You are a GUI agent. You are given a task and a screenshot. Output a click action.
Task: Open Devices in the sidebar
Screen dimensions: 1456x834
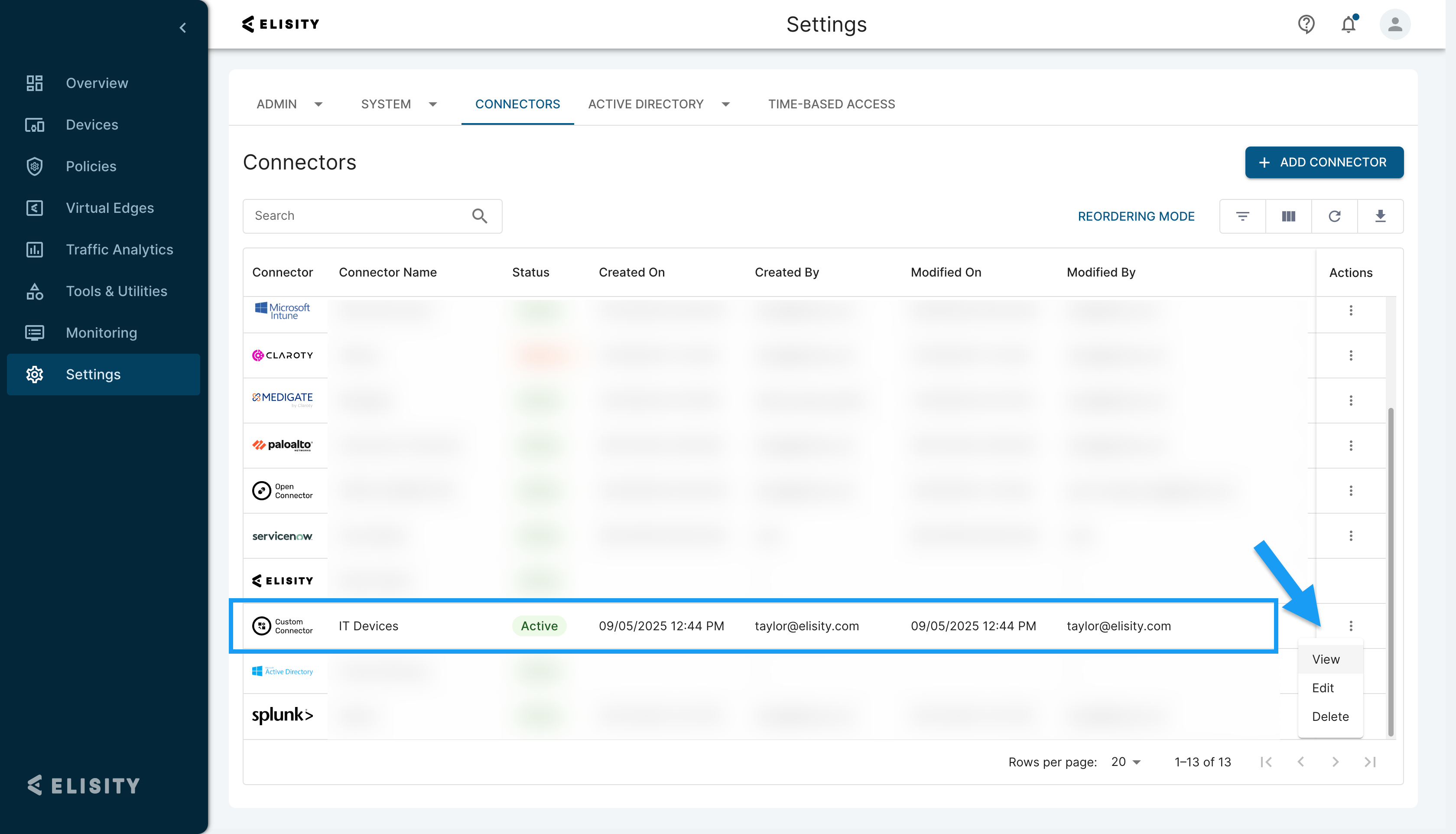point(104,125)
